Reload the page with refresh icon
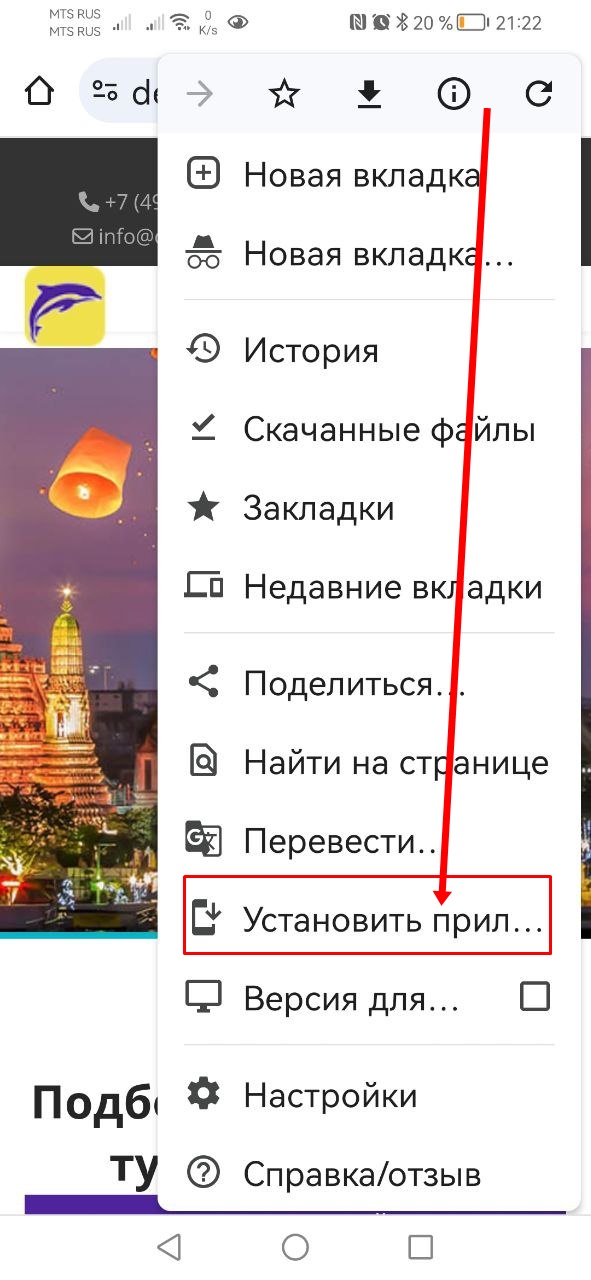This screenshot has width=591, height=1280. 539,94
